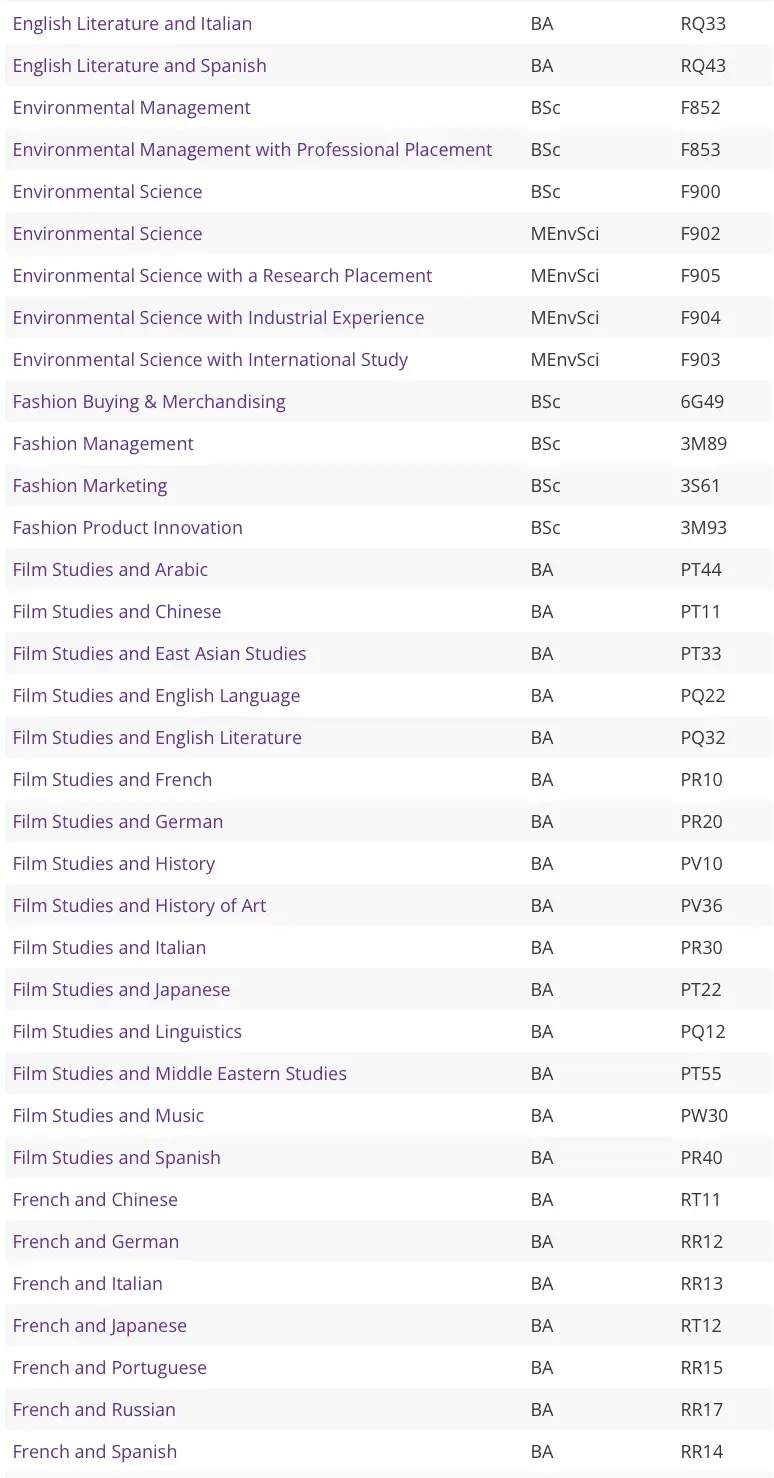Screen dimensions: 774x1478
Task: Click French and Portuguese course link
Action: tap(109, 1368)
